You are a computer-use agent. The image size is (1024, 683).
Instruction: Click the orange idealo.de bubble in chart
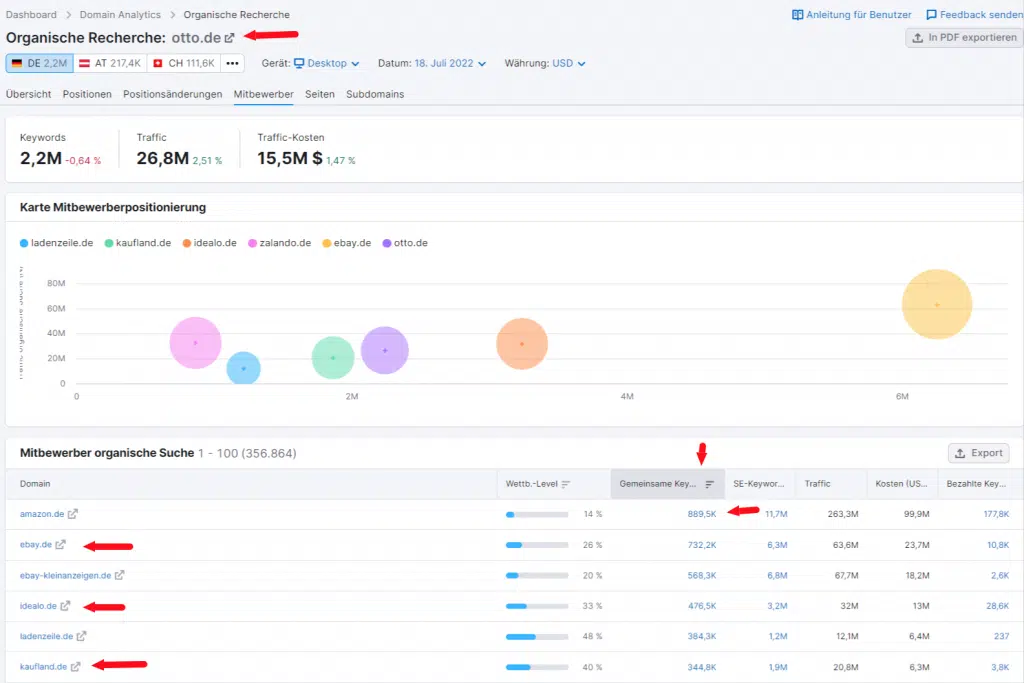pyautogui.click(x=521, y=344)
